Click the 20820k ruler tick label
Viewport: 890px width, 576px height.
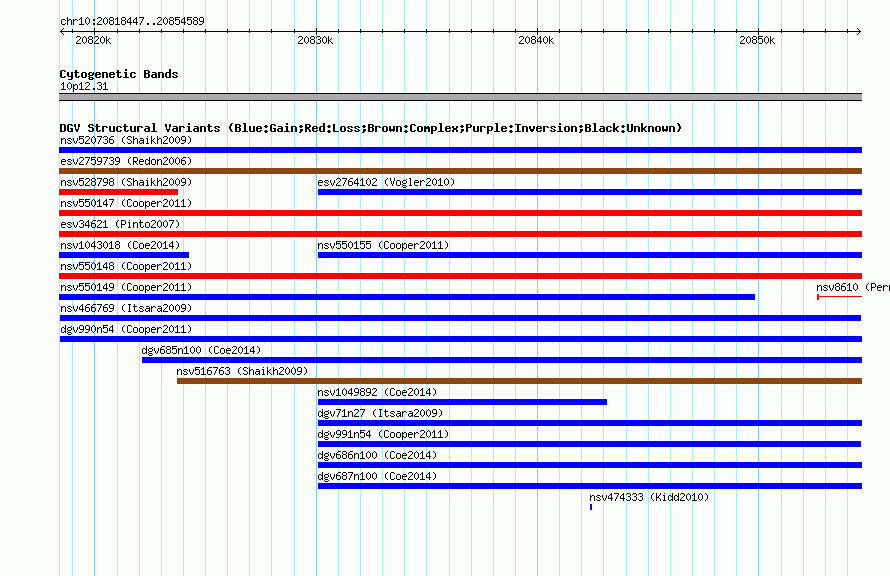tap(93, 40)
